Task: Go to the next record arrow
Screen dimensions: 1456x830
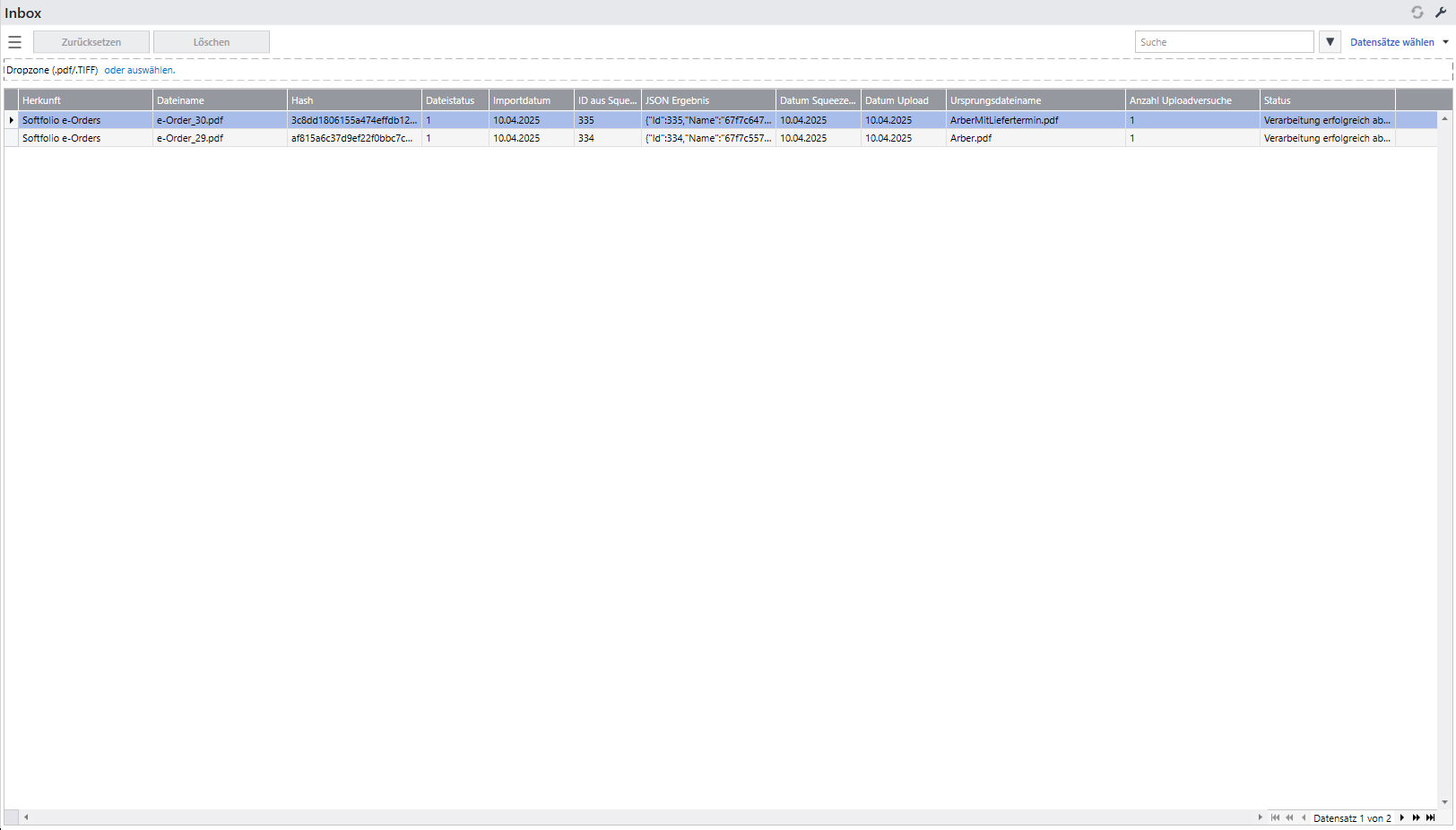Action: pyautogui.click(x=1401, y=817)
